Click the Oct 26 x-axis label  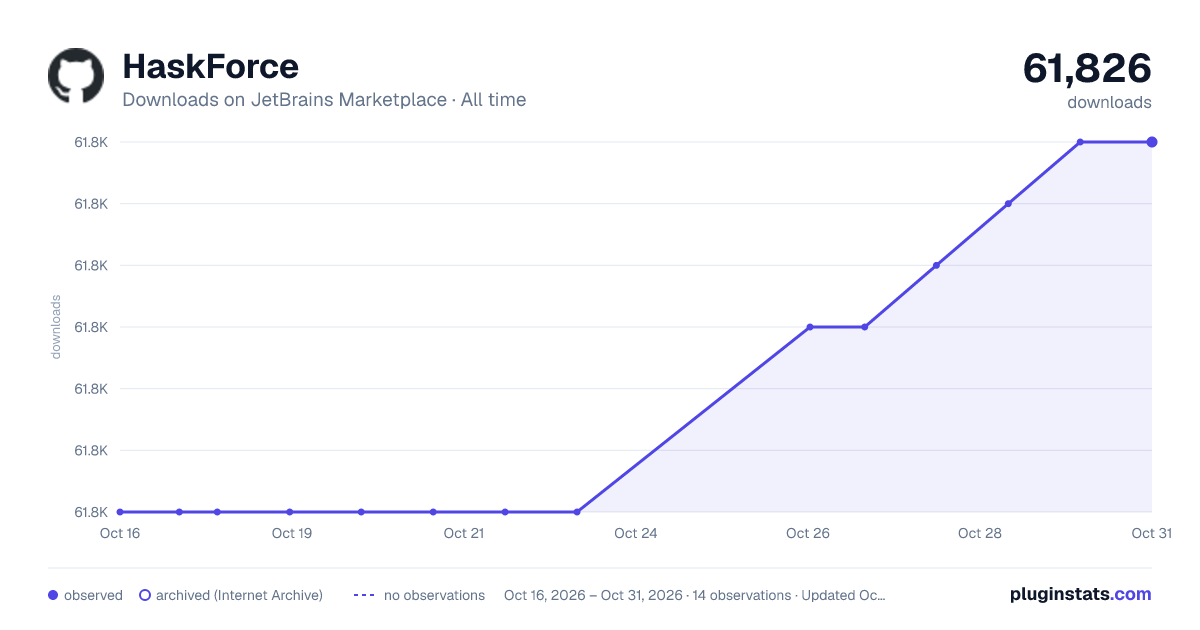point(808,533)
